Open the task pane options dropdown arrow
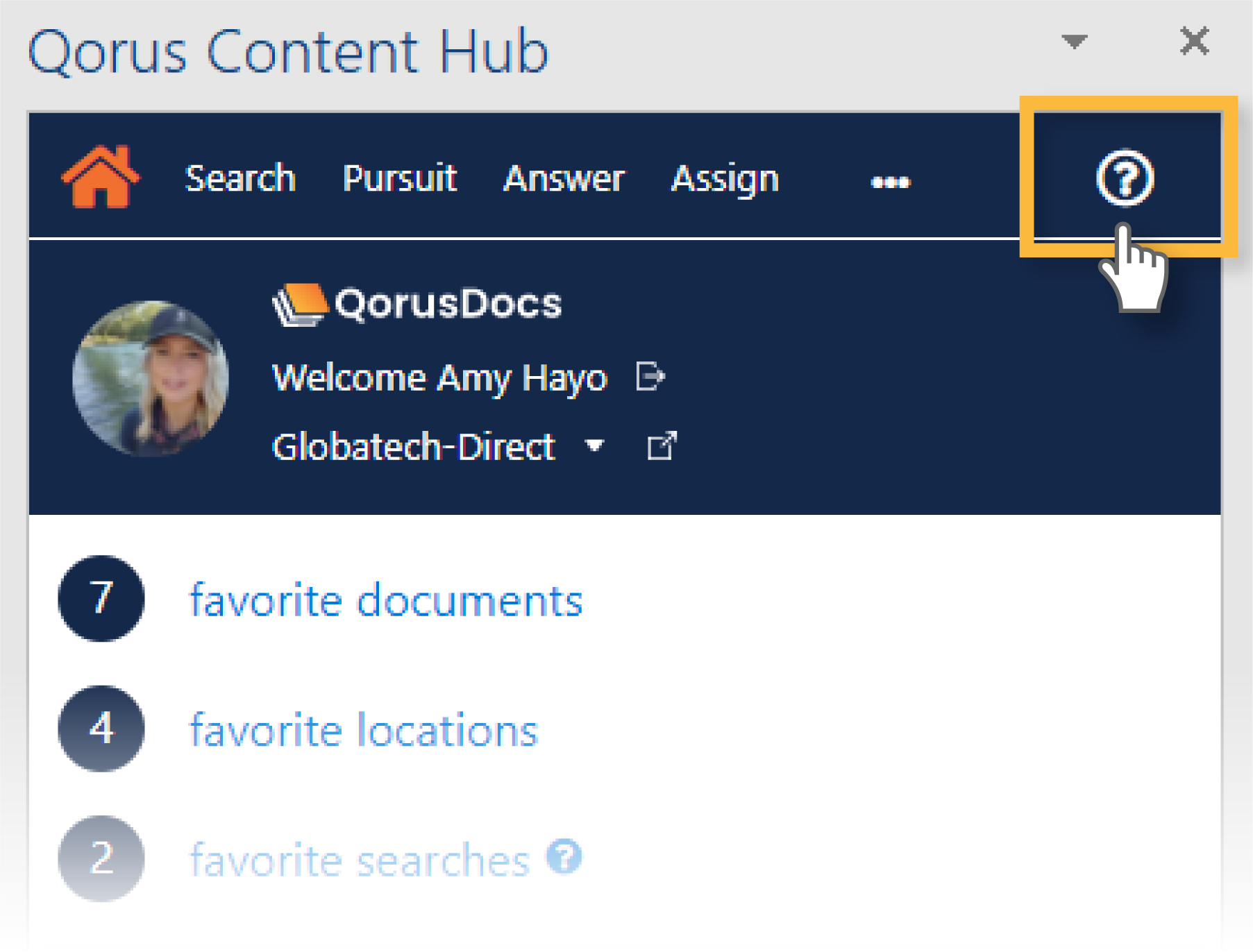Screen dimensions: 1253x952 point(1073,42)
